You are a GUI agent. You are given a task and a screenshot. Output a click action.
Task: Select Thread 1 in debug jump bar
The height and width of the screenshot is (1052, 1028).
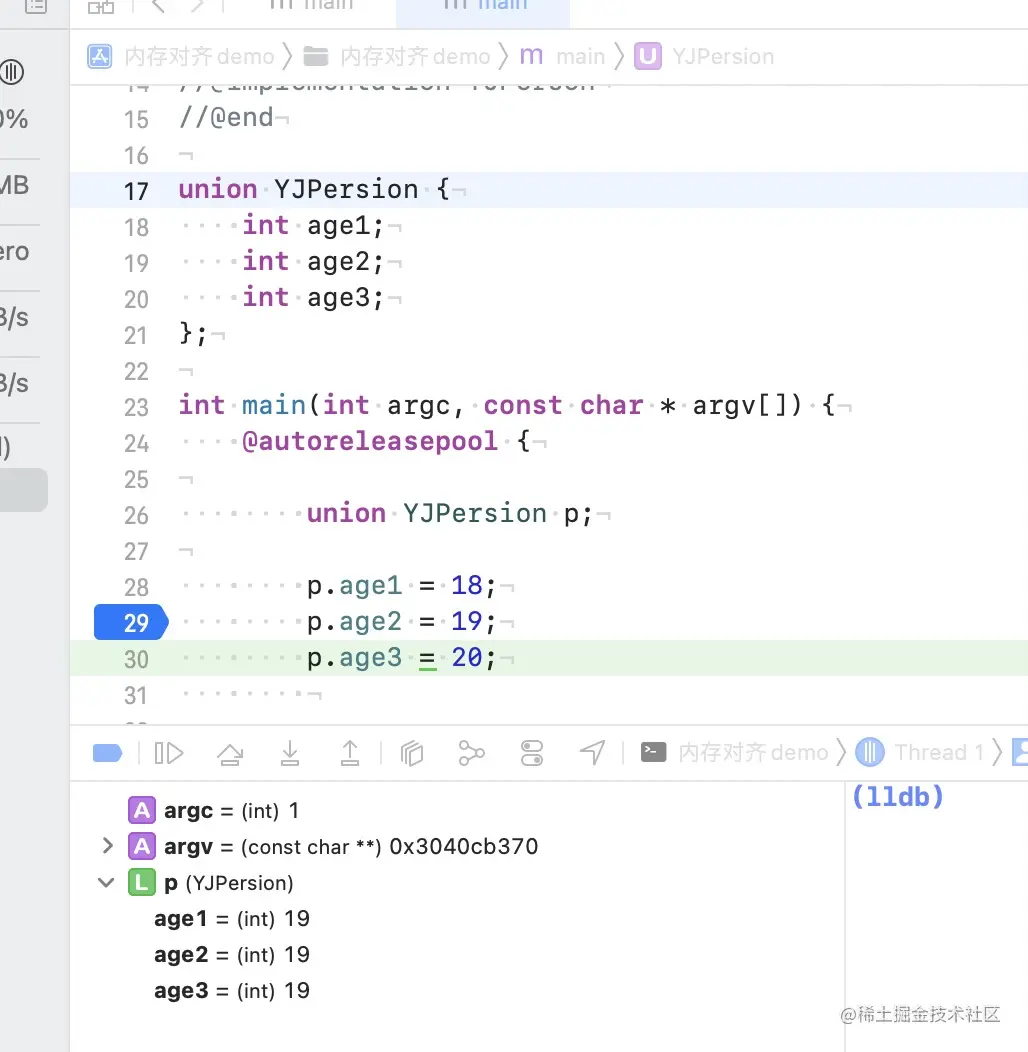point(939,753)
